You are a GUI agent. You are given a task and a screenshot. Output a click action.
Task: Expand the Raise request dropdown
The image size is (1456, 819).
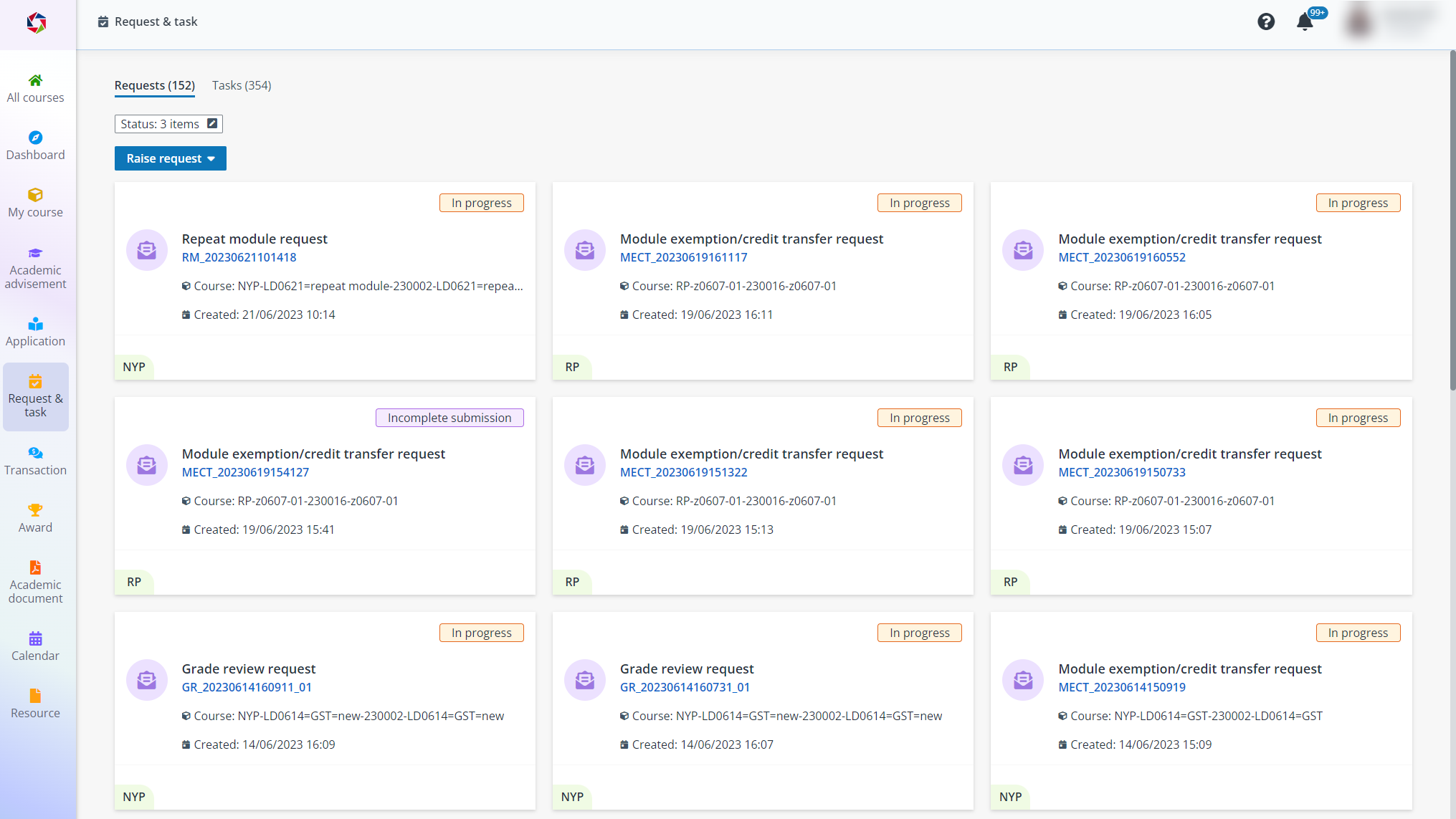pyautogui.click(x=171, y=158)
